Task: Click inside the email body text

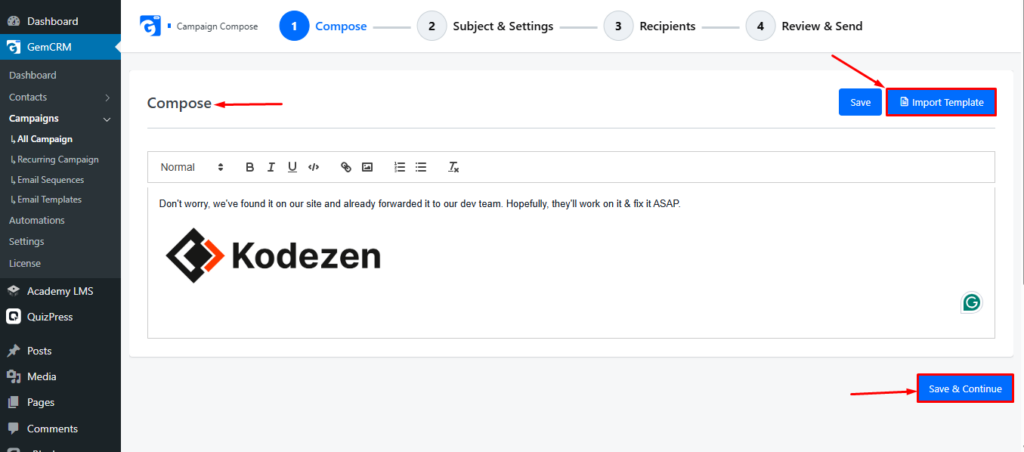Action: click(x=420, y=204)
